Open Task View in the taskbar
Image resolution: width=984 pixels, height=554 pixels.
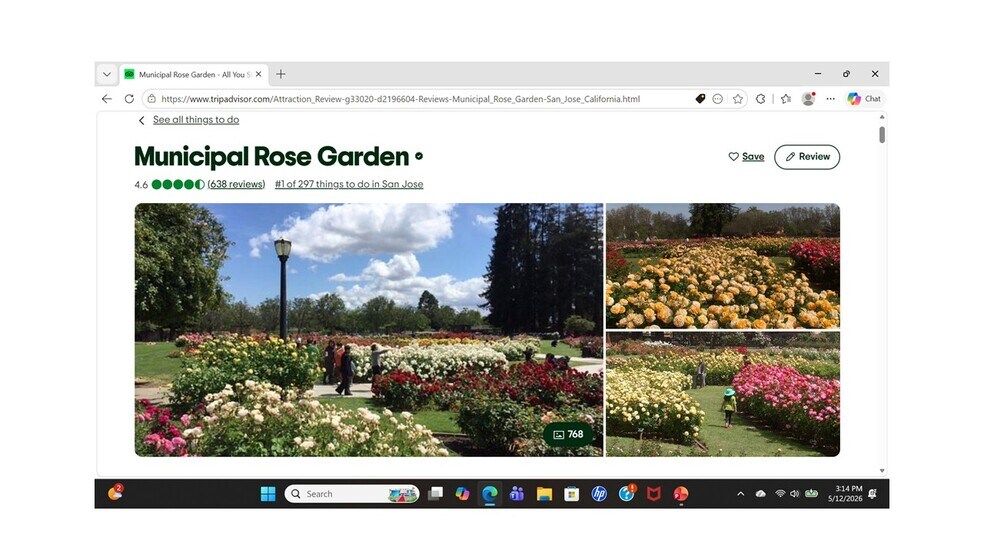(x=436, y=494)
